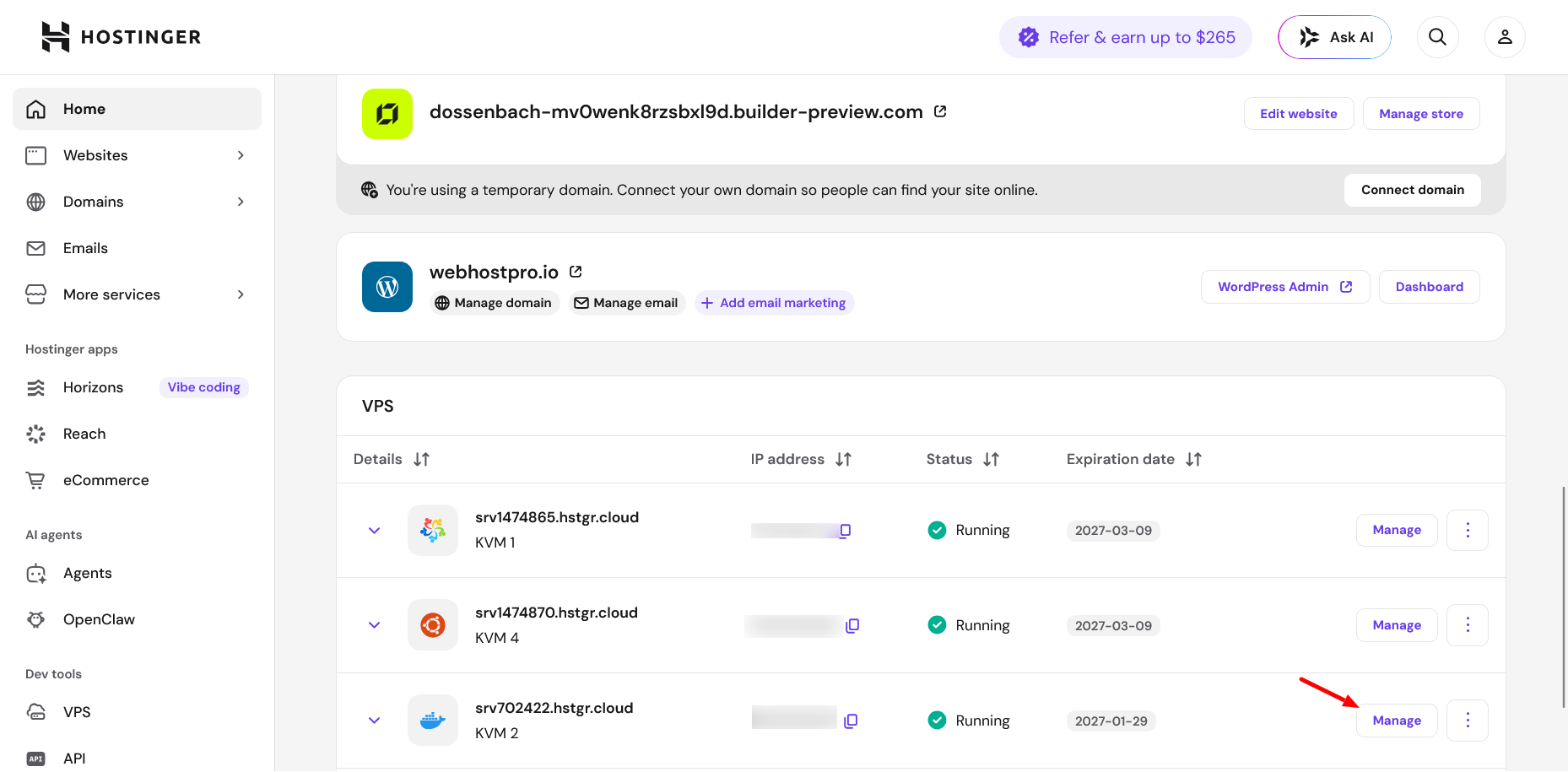Click Docker icon for srv702422
Screen dimensions: 1568x772
(x=433, y=721)
